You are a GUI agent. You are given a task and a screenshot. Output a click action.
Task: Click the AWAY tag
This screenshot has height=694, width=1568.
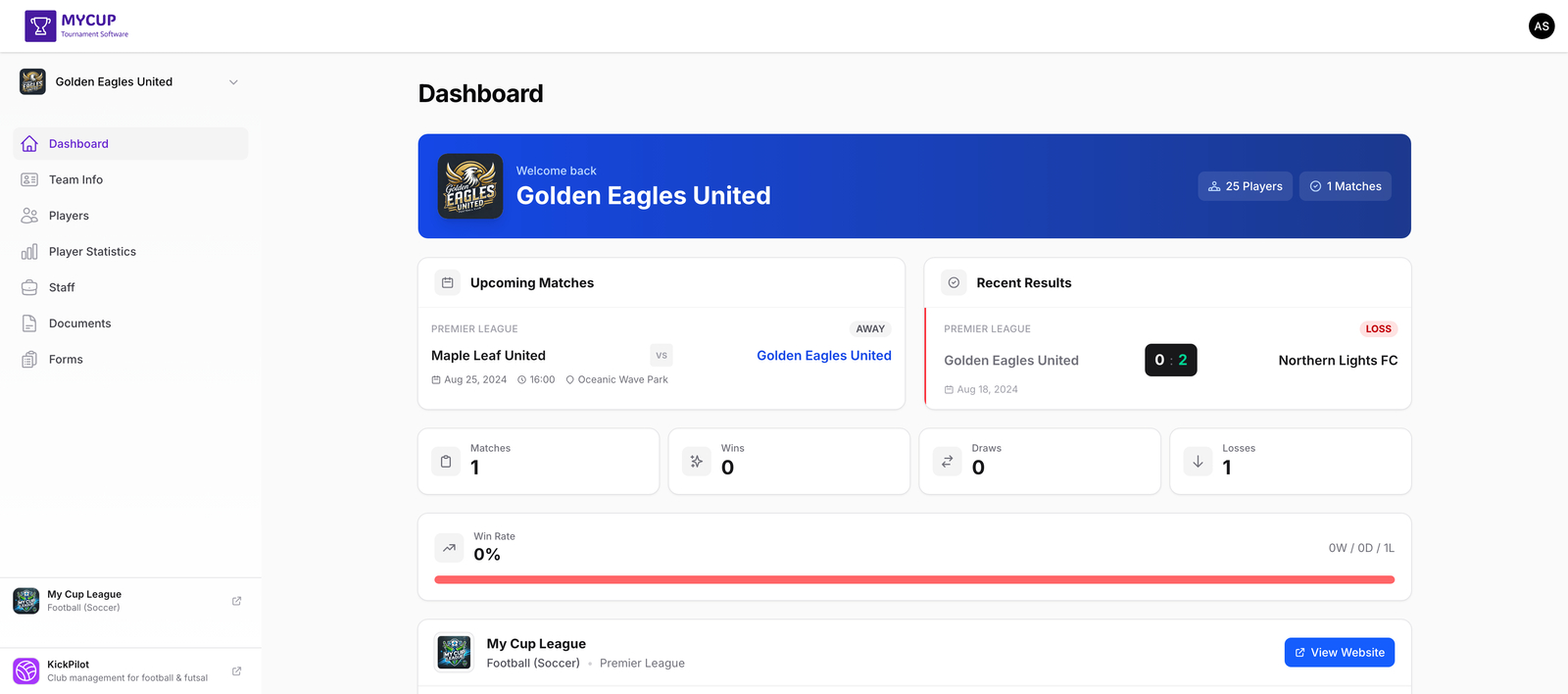(x=870, y=329)
